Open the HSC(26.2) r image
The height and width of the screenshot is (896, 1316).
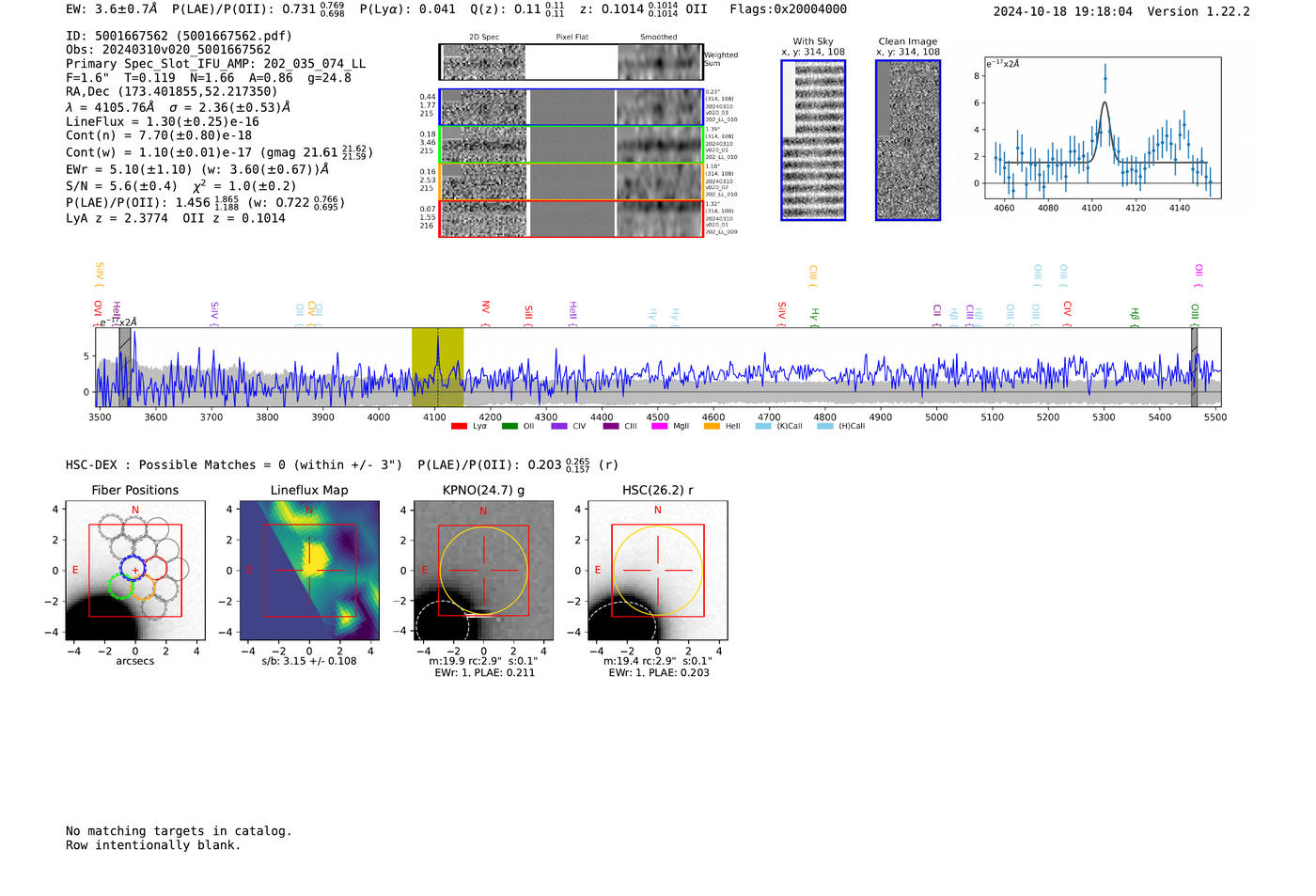657,571
